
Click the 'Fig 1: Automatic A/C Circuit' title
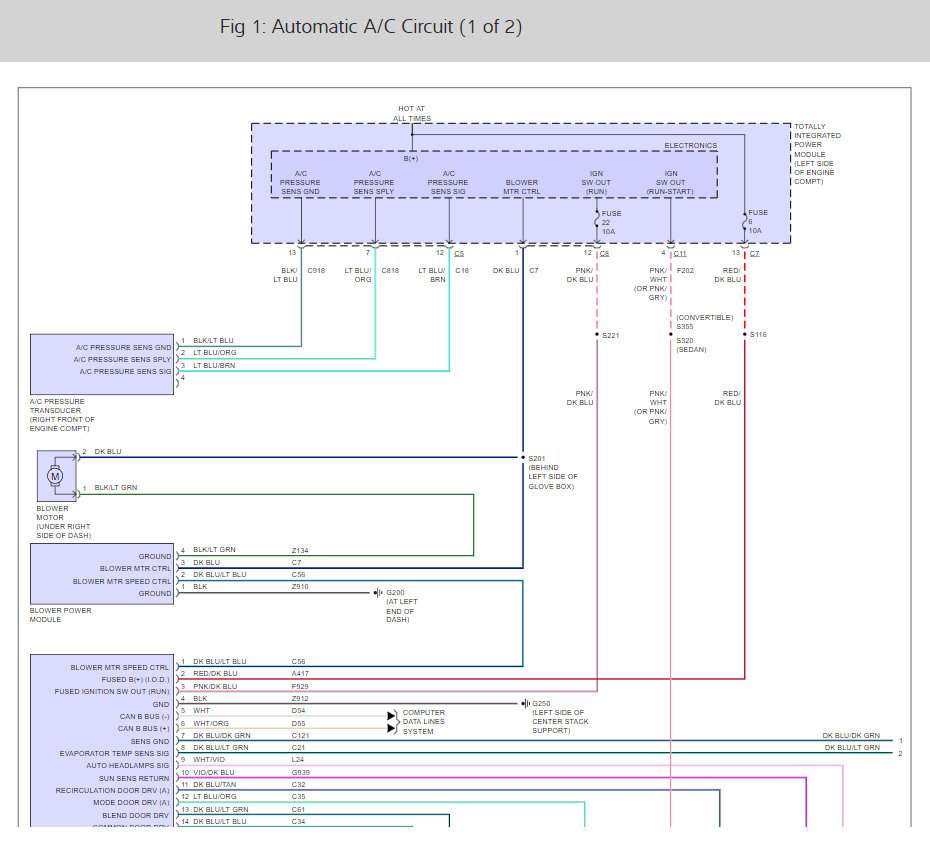(371, 27)
